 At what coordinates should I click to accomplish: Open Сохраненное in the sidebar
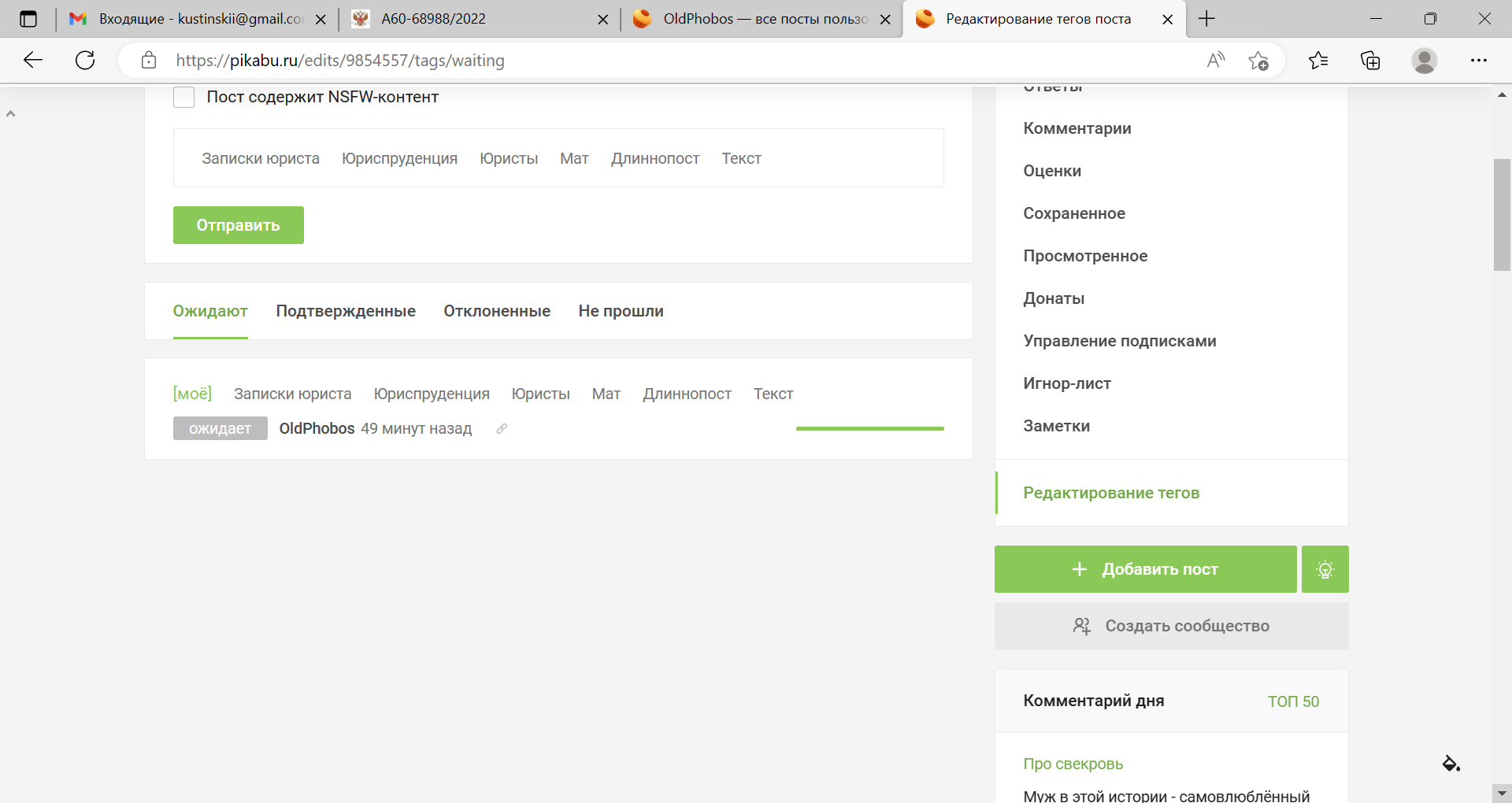[1074, 213]
